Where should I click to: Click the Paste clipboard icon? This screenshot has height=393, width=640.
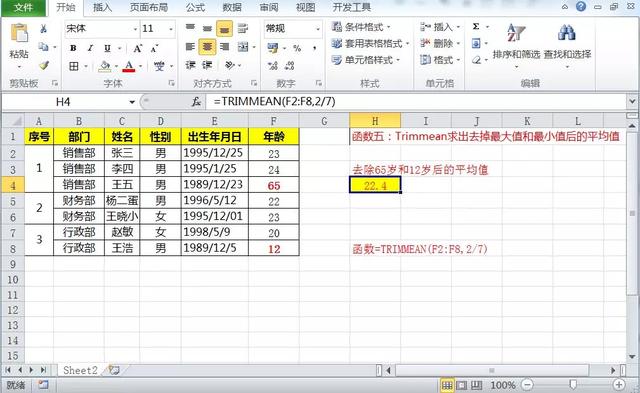click(19, 34)
